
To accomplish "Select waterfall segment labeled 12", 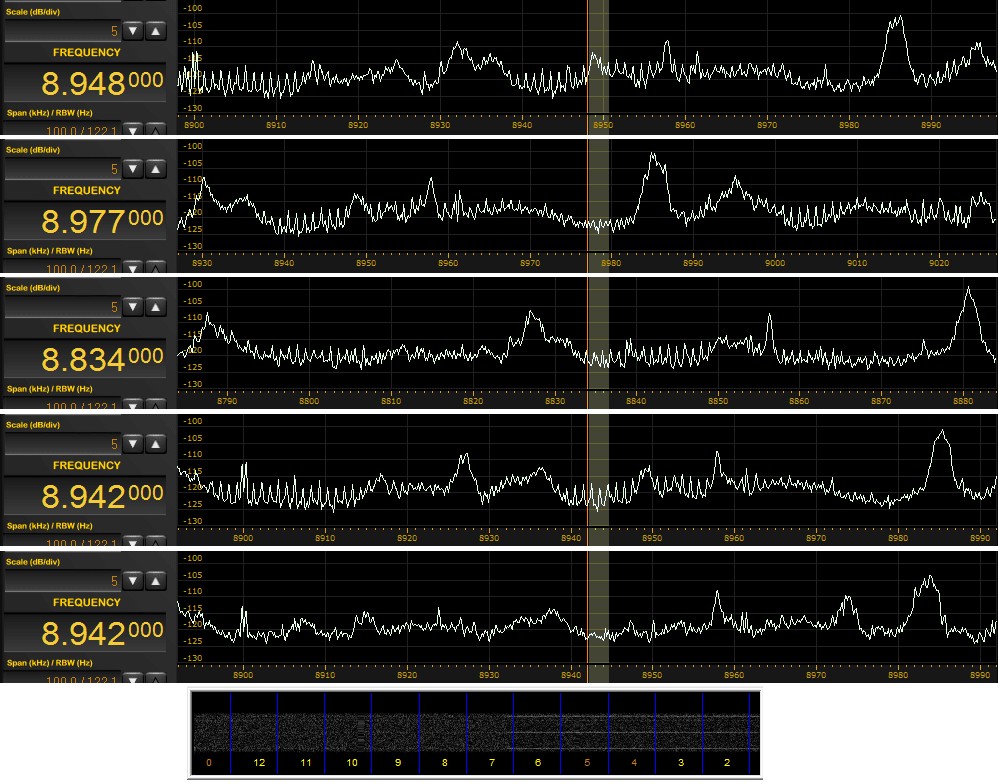I will pyautogui.click(x=259, y=762).
